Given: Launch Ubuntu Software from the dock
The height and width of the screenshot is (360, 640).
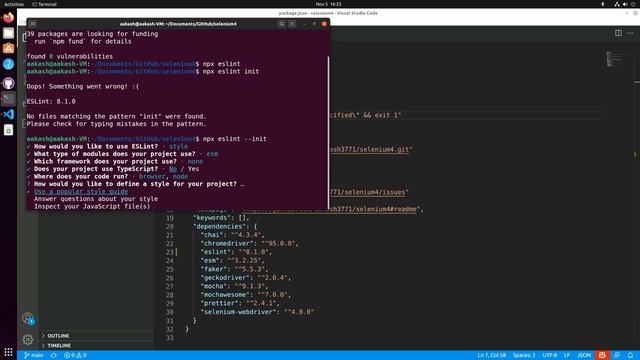Looking at the screenshot, I should (x=8, y=49).
